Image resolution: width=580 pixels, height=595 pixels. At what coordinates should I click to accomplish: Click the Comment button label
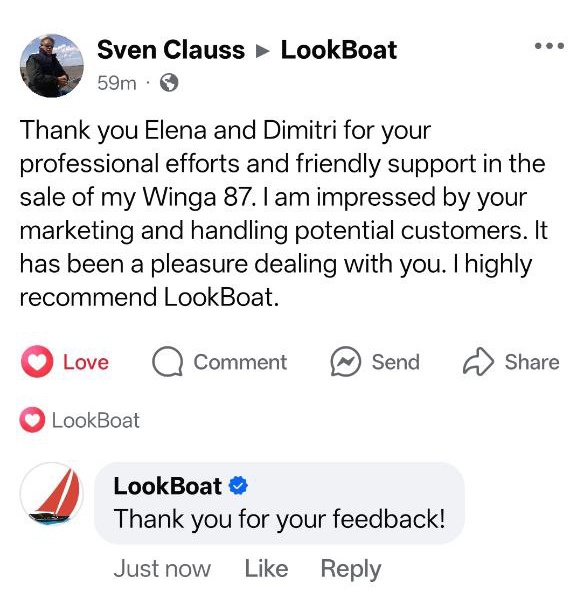coord(240,362)
